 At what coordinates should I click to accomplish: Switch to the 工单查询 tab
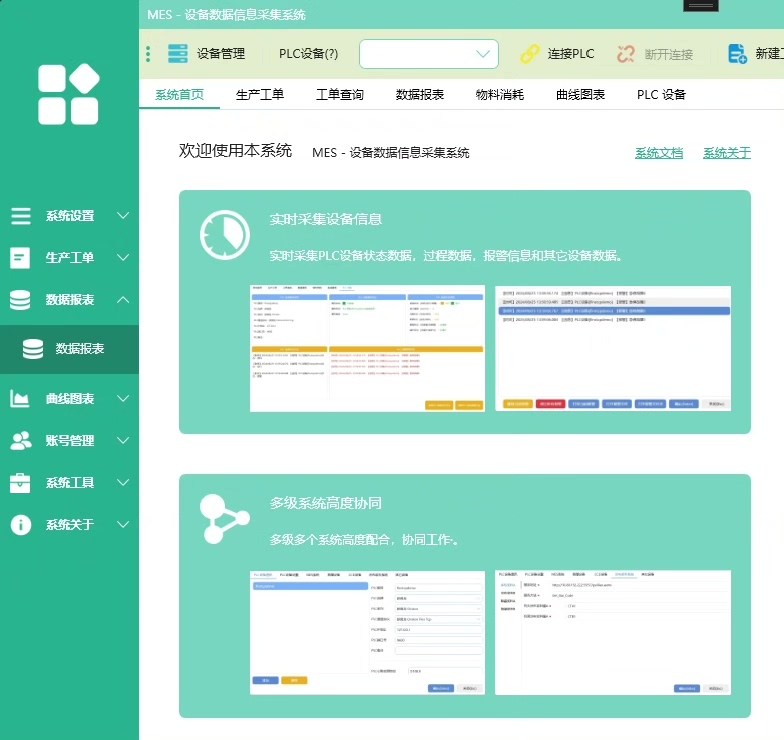(x=340, y=95)
